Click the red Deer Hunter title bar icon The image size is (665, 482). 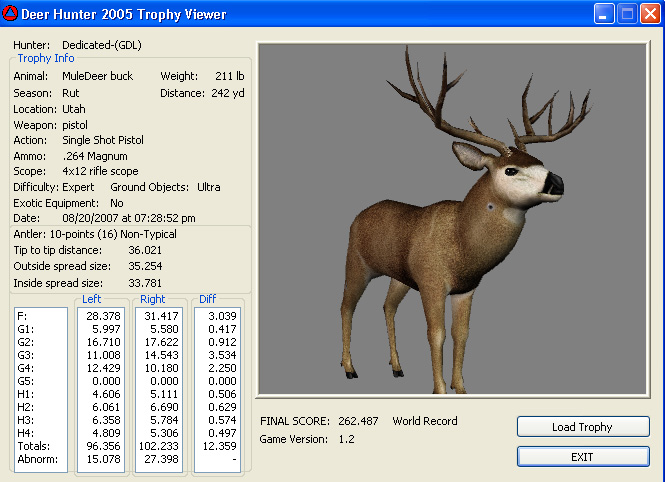(x=10, y=14)
